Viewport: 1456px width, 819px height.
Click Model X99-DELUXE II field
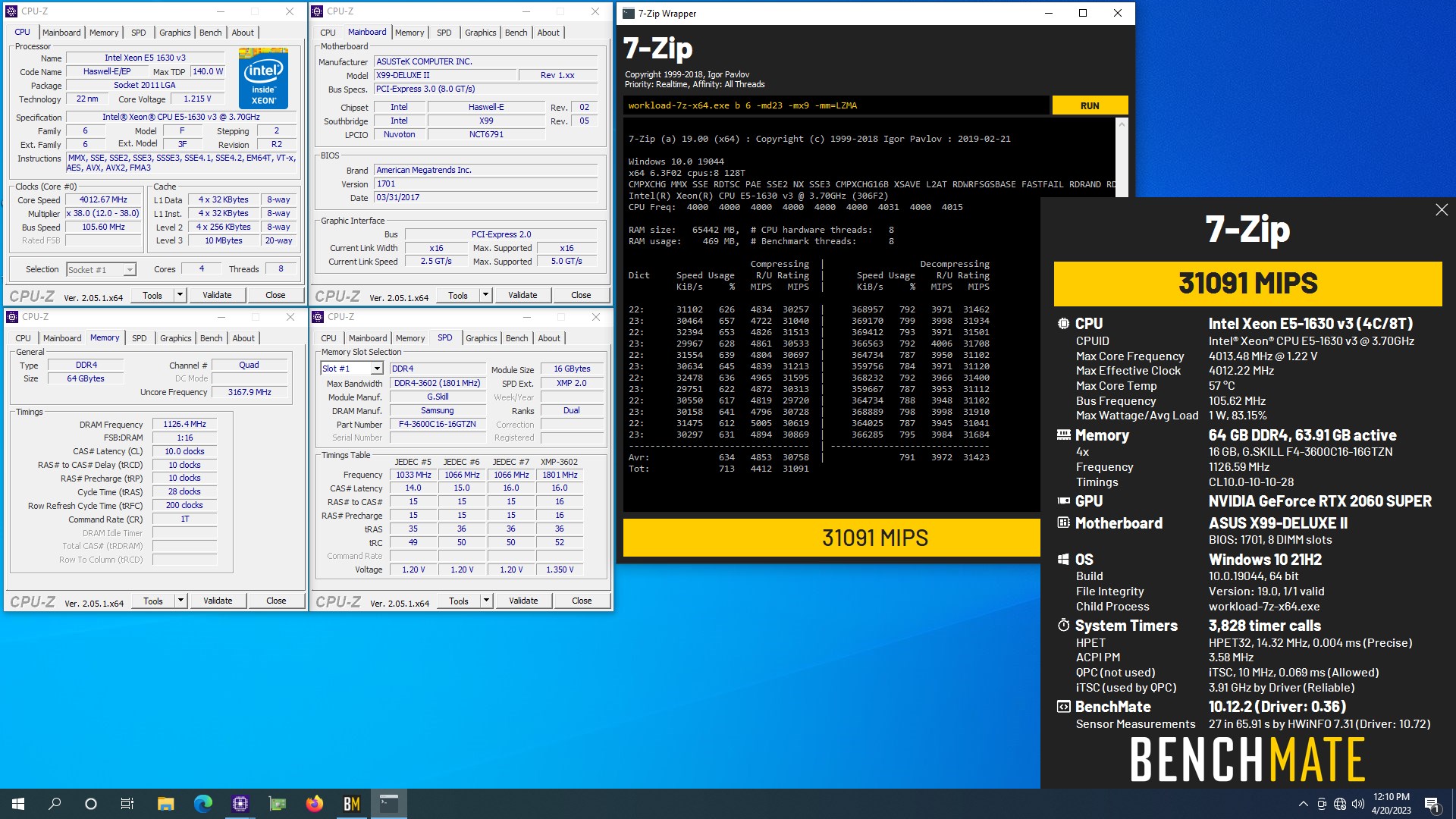point(444,75)
